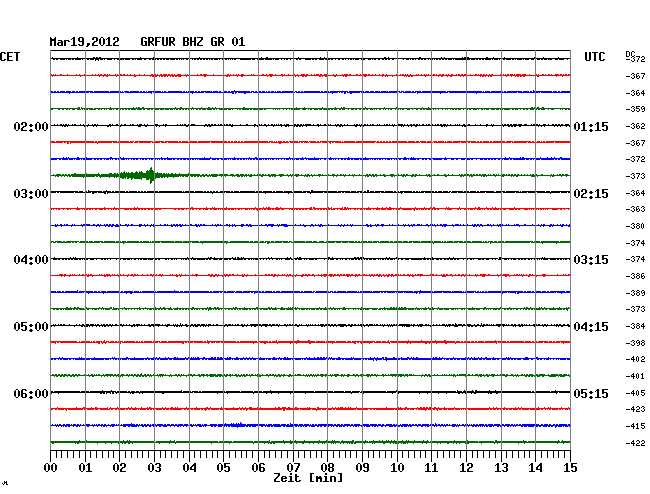Select the DC offset value -363
Image resolution: width=650 pixels, height=494 pixels.
click(x=635, y=209)
